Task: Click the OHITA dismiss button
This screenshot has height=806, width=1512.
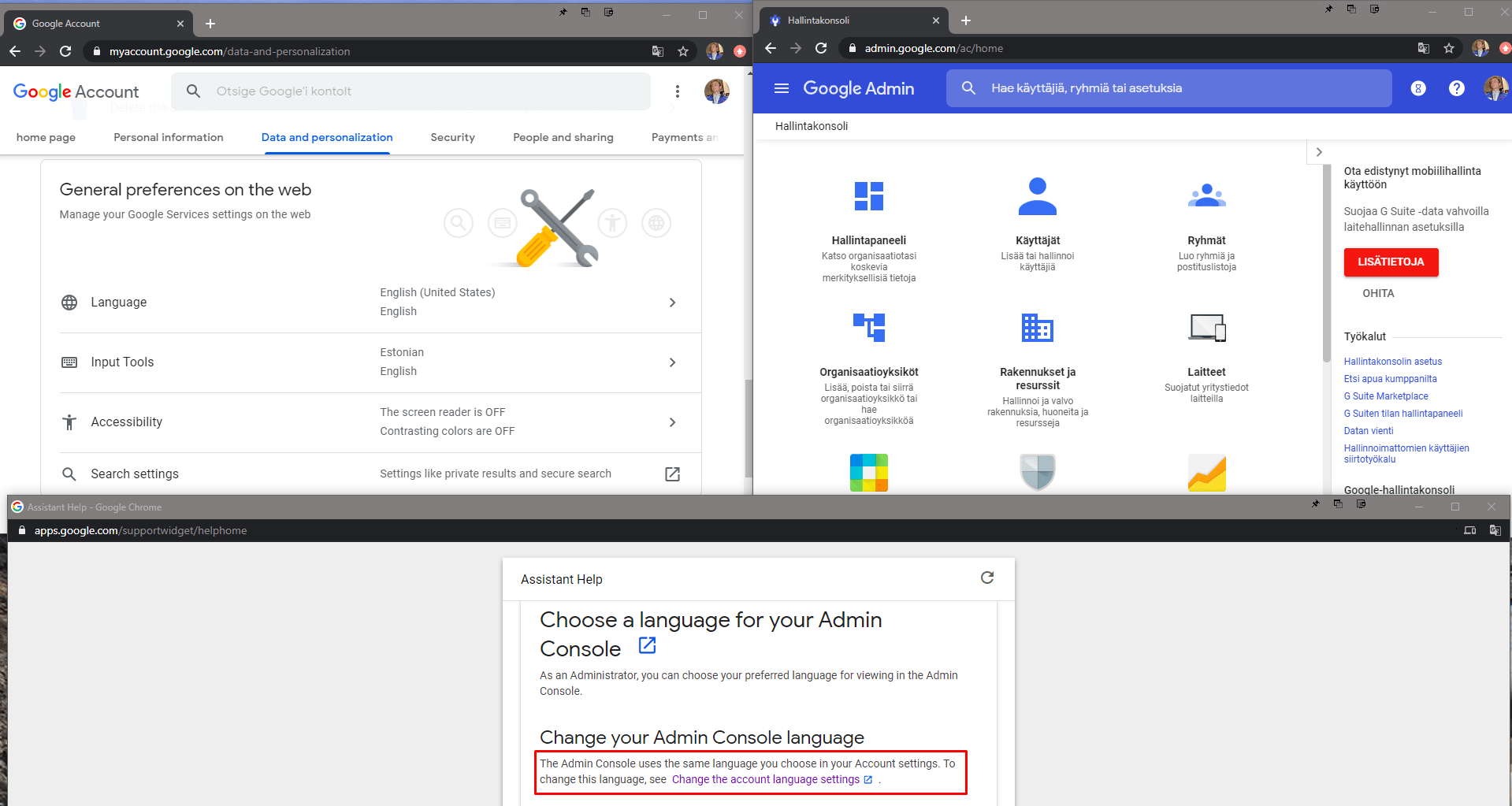Action: point(1378,293)
